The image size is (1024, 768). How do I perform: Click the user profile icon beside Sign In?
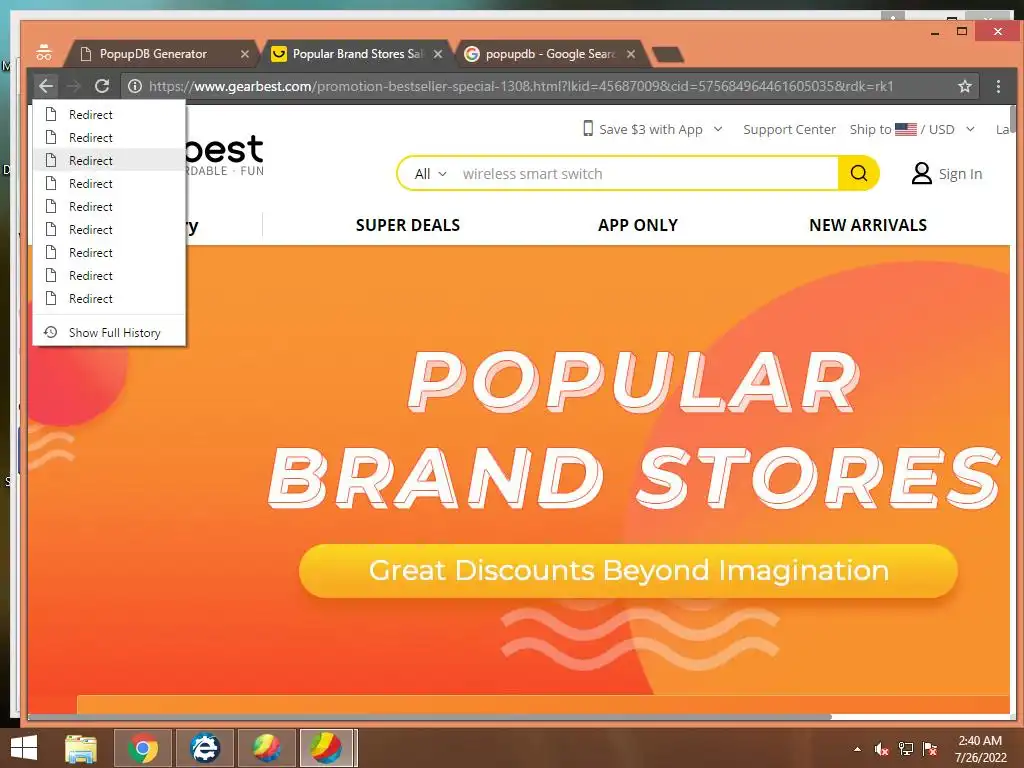coord(921,173)
